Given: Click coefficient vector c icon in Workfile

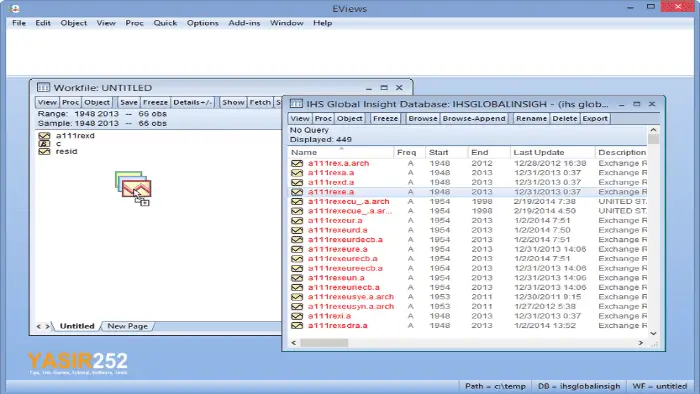Looking at the screenshot, I should (44, 144).
